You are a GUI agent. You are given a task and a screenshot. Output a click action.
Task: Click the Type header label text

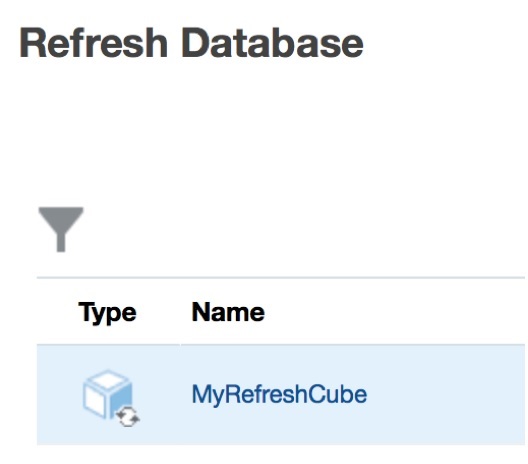[x=107, y=313]
